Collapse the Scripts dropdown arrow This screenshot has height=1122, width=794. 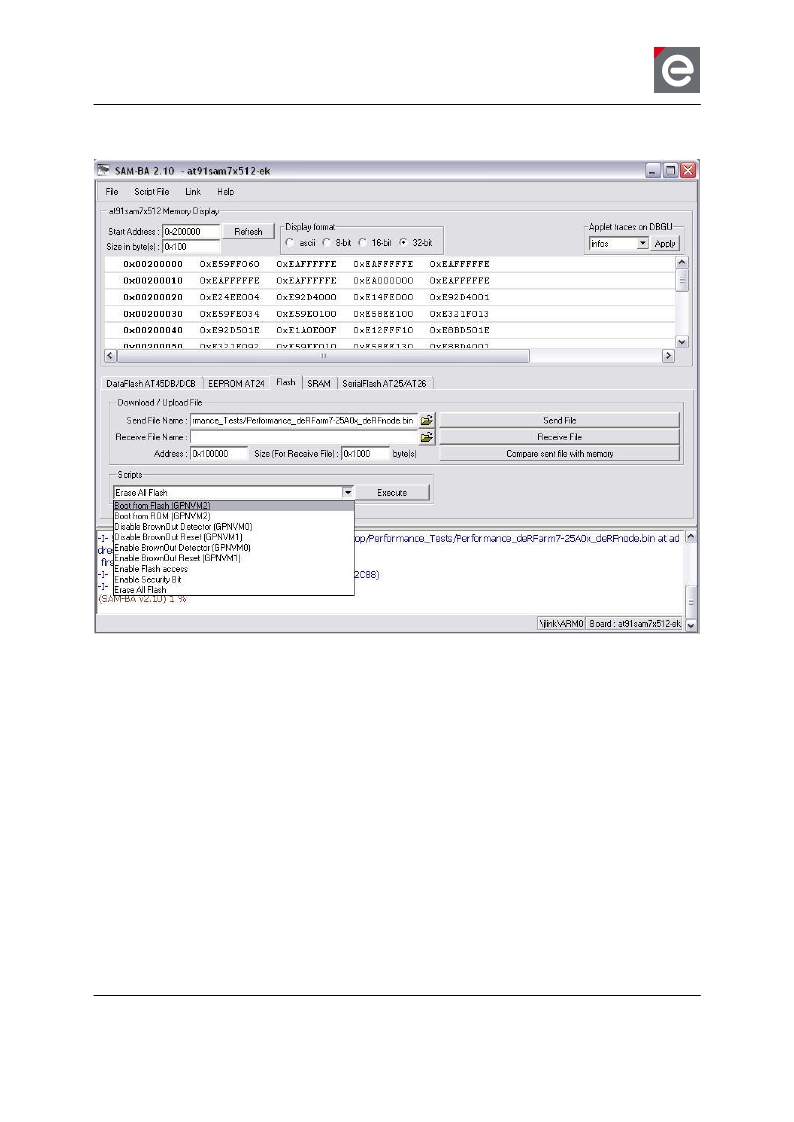point(348,492)
